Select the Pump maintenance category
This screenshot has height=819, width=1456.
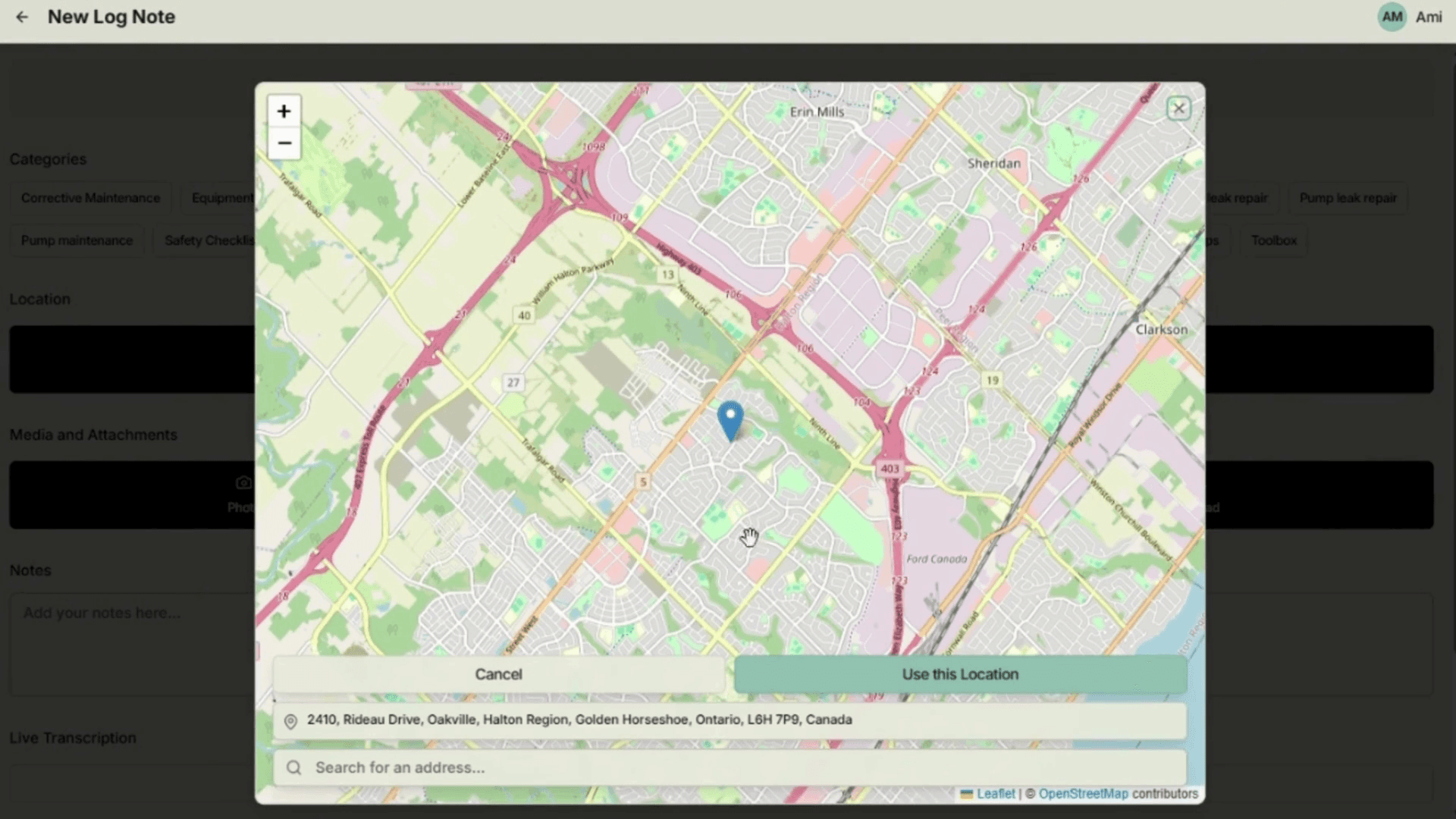click(77, 240)
